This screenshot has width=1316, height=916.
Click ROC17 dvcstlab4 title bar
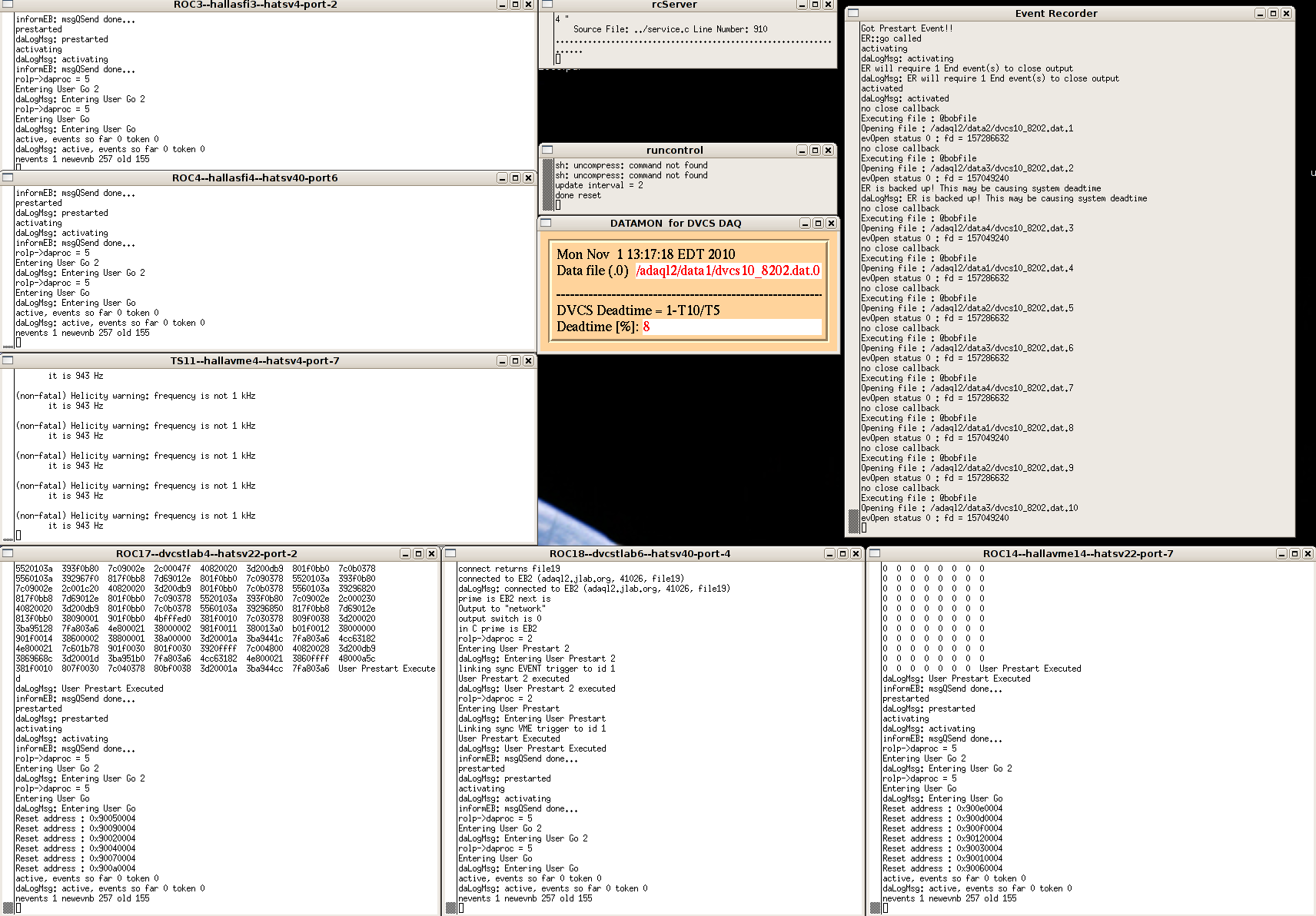tap(207, 553)
